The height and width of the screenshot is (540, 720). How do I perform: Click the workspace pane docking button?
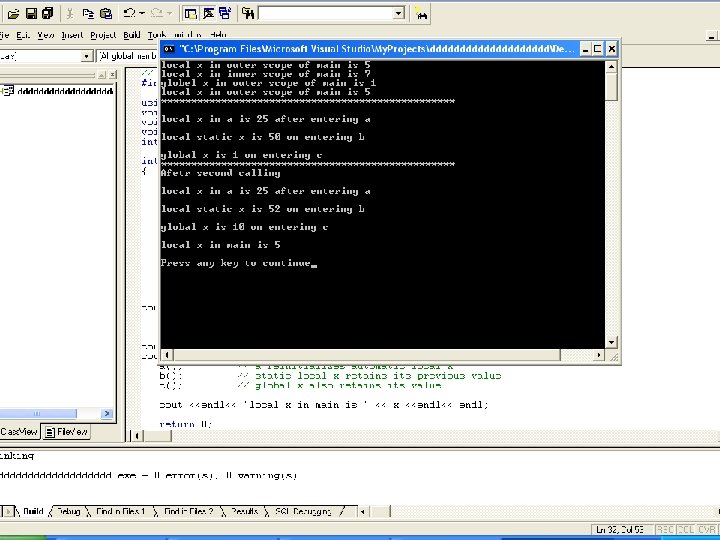pos(102,74)
